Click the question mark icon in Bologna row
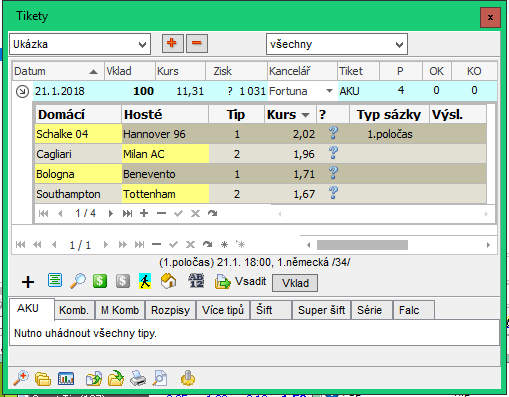509x397 pixels. pos(333,173)
